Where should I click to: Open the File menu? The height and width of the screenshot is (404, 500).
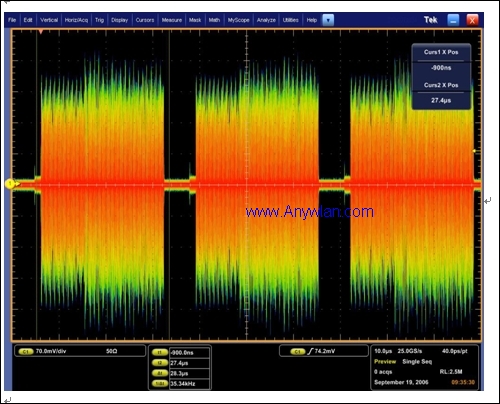12,20
